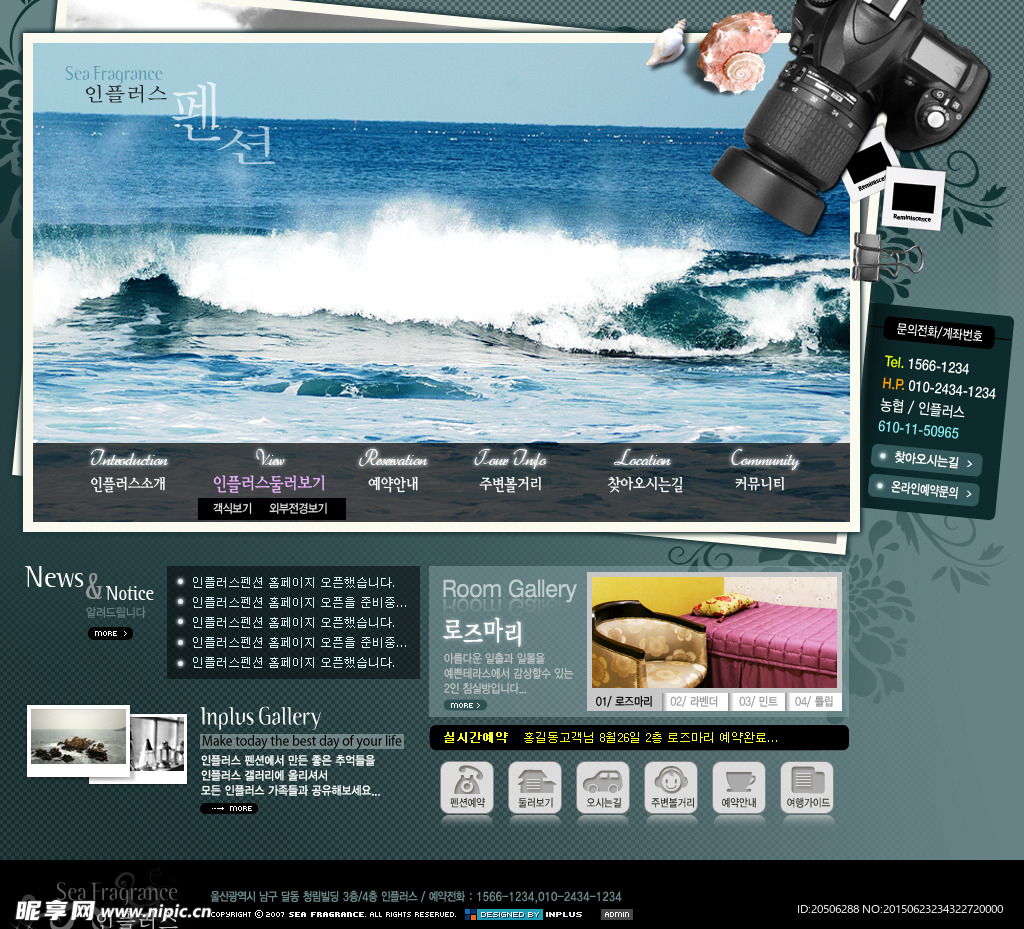Click the 펜션예약 telephone icon
Viewport: 1024px width, 929px height.
click(468, 787)
